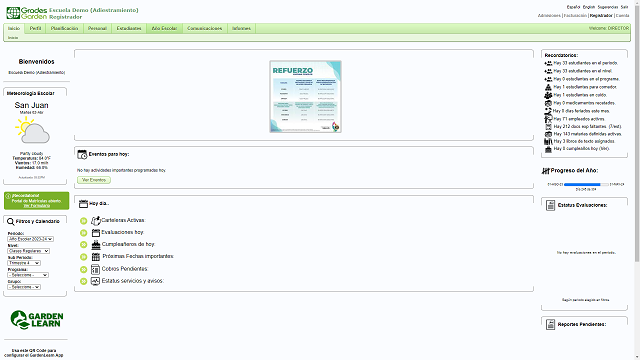Open the Personal menu
The height and width of the screenshot is (360, 640).
pos(97,29)
